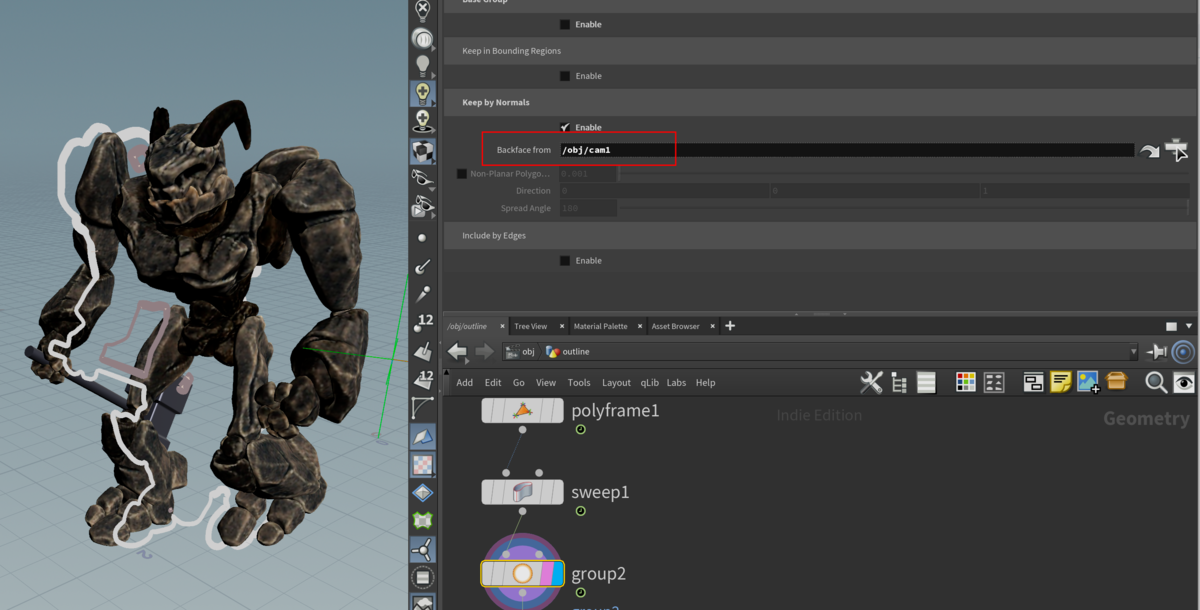Open the magnifier find node icon
The image size is (1200, 610).
1156,382
